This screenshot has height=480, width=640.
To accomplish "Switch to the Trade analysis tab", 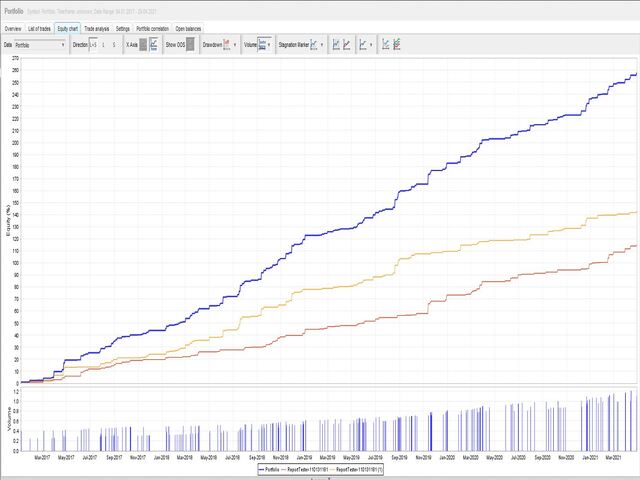I will (x=97, y=29).
